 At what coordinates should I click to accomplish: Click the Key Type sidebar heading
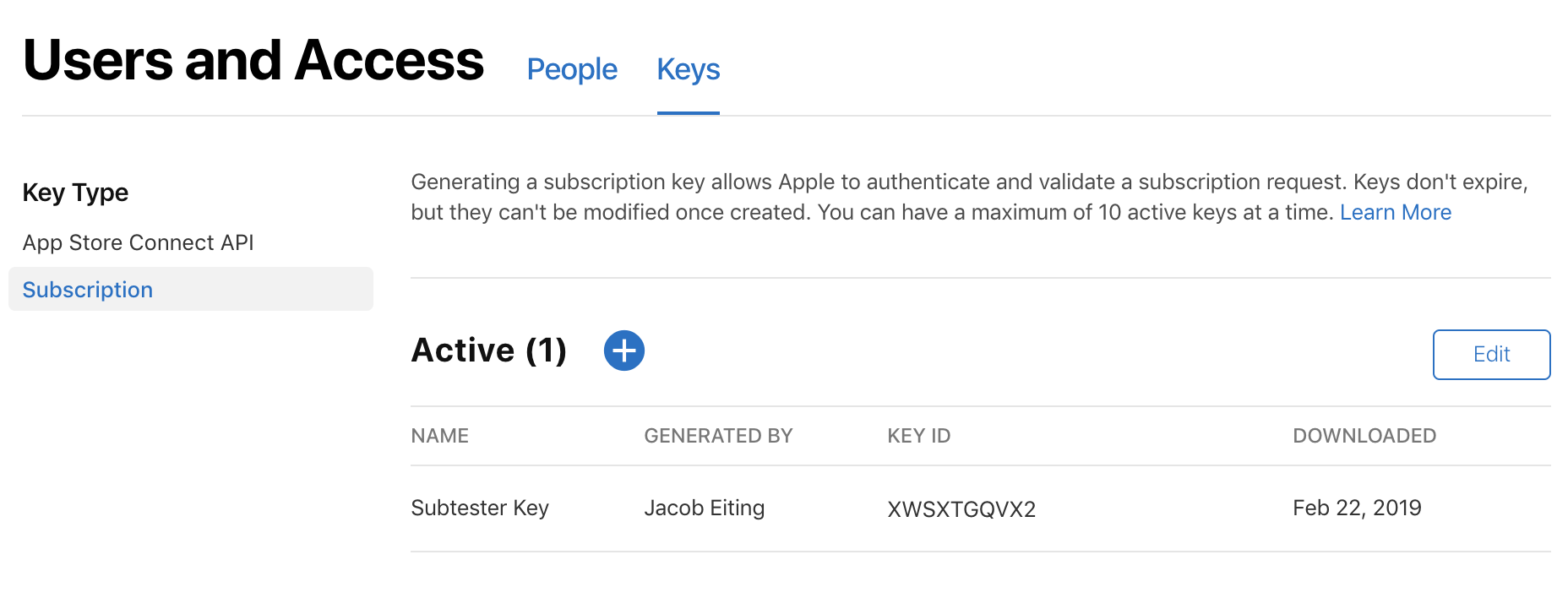pos(75,193)
